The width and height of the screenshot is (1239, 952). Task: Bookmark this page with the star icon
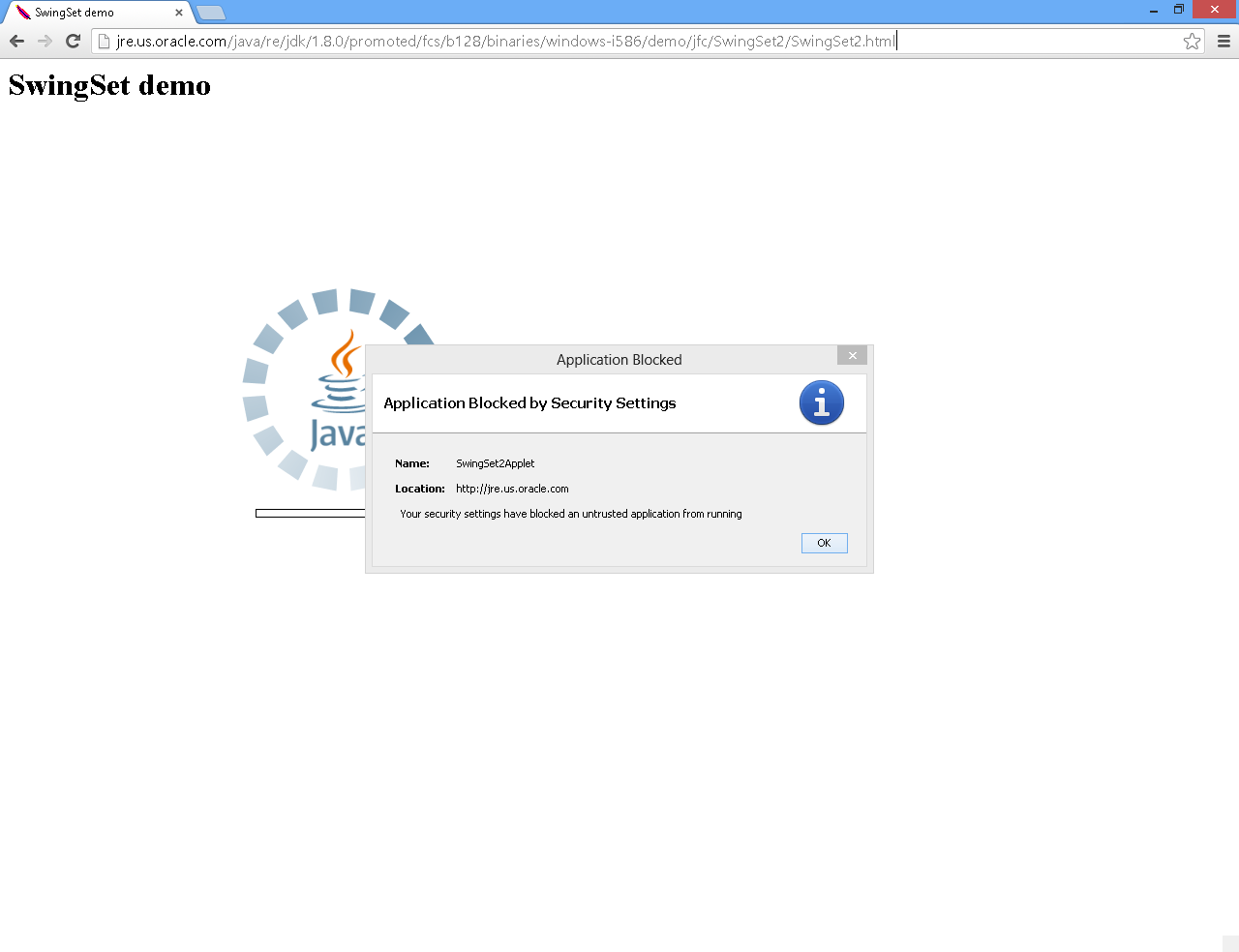[1192, 41]
